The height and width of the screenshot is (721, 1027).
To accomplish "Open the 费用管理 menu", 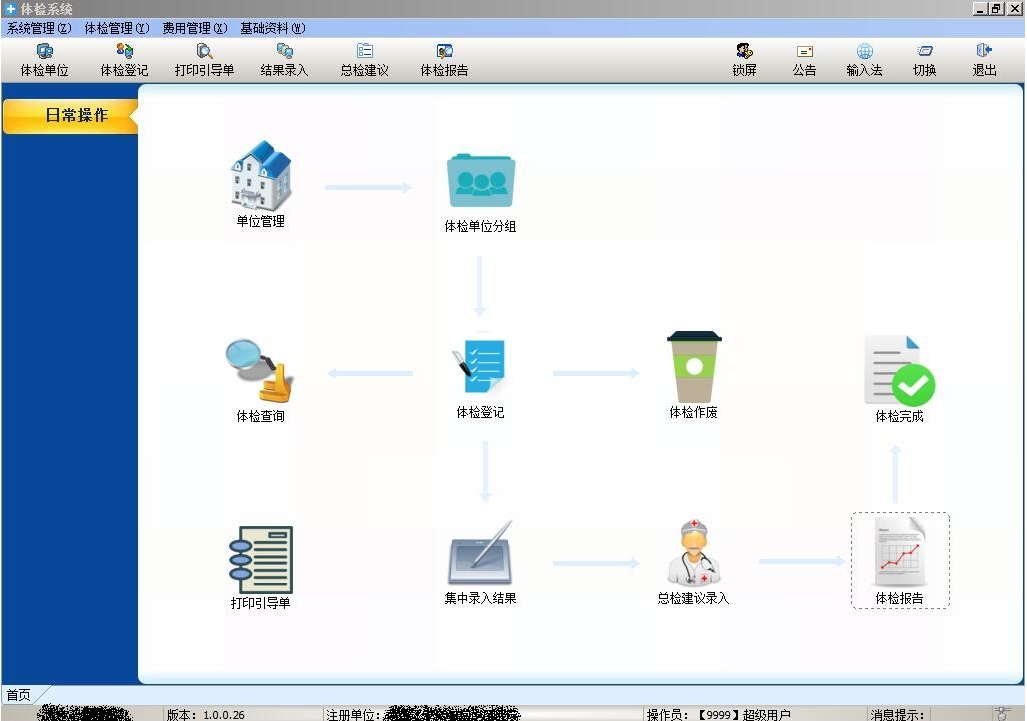I will coord(195,28).
